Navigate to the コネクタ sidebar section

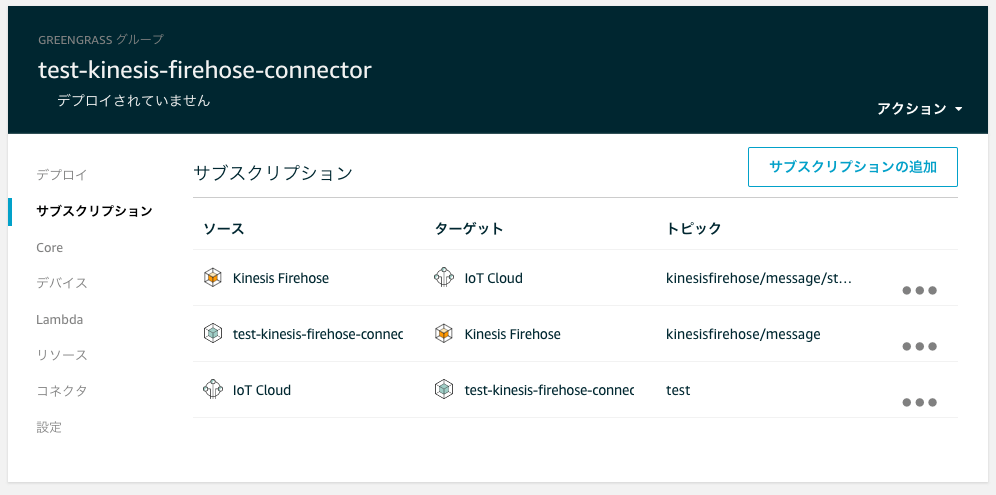[x=62, y=391]
